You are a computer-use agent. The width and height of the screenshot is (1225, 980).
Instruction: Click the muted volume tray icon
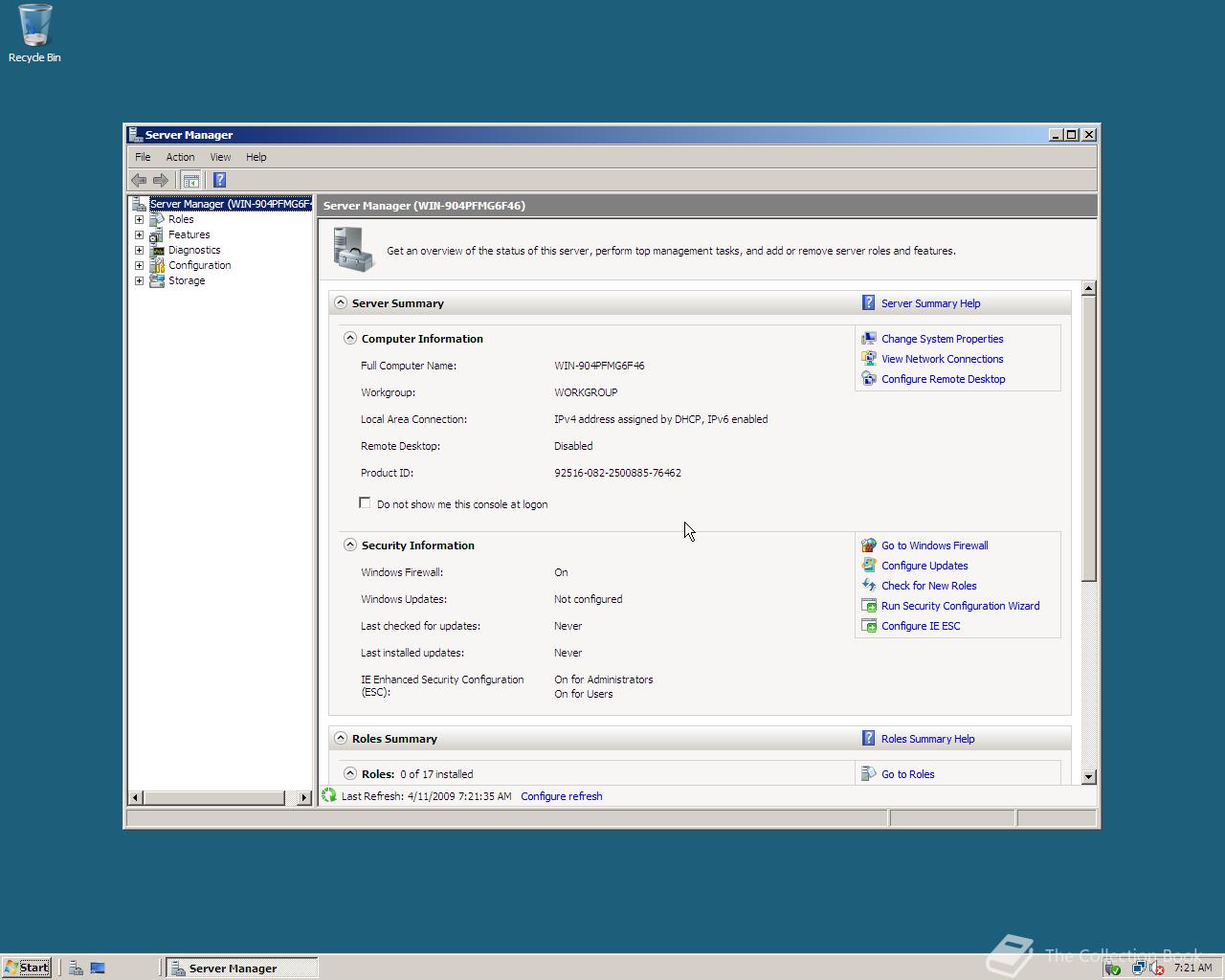point(1156,968)
